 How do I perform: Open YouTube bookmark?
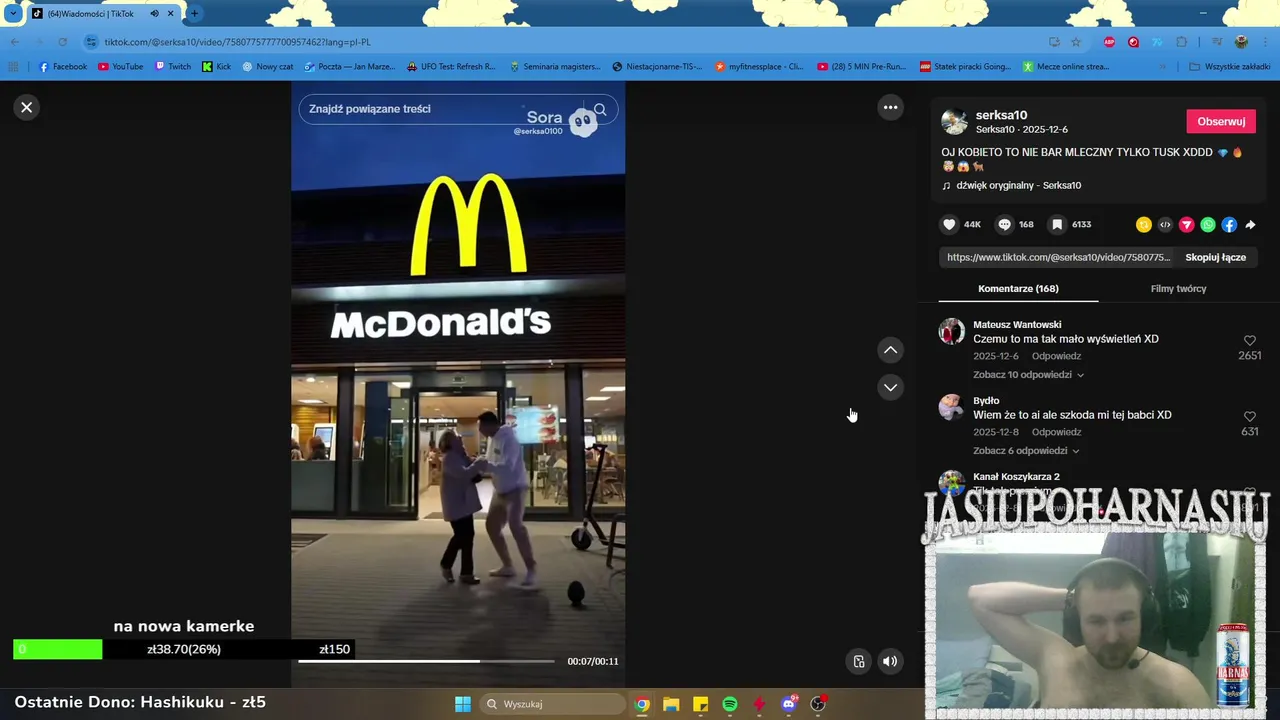[x=121, y=67]
